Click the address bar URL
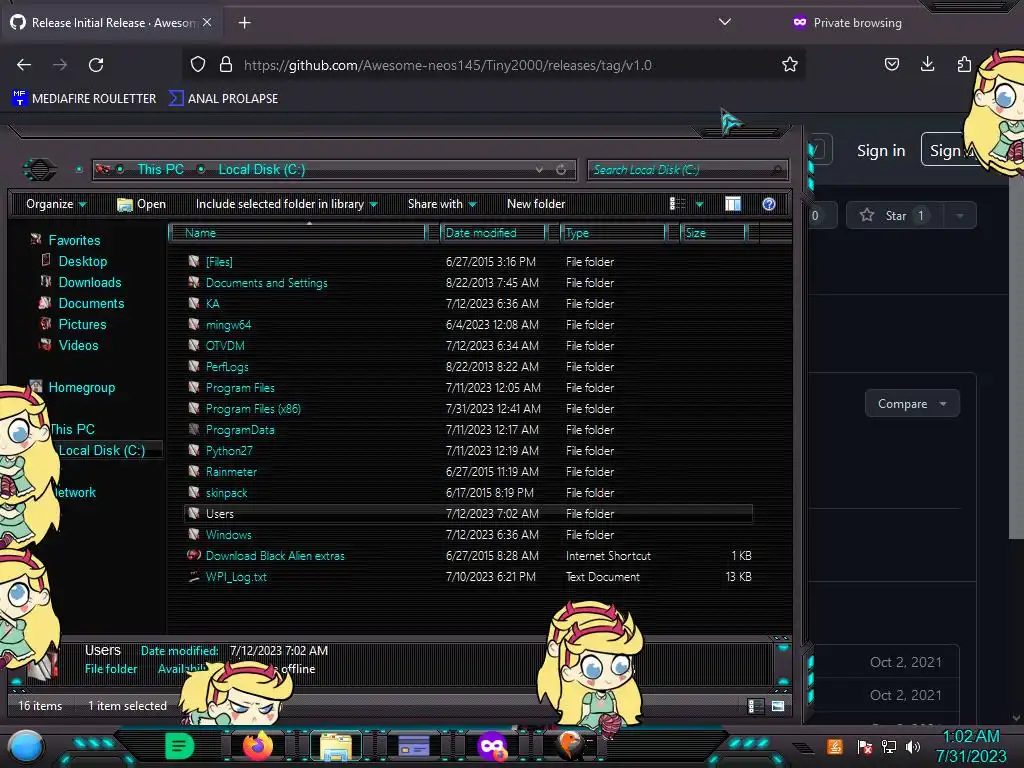Image resolution: width=1024 pixels, height=768 pixels. [x=447, y=65]
